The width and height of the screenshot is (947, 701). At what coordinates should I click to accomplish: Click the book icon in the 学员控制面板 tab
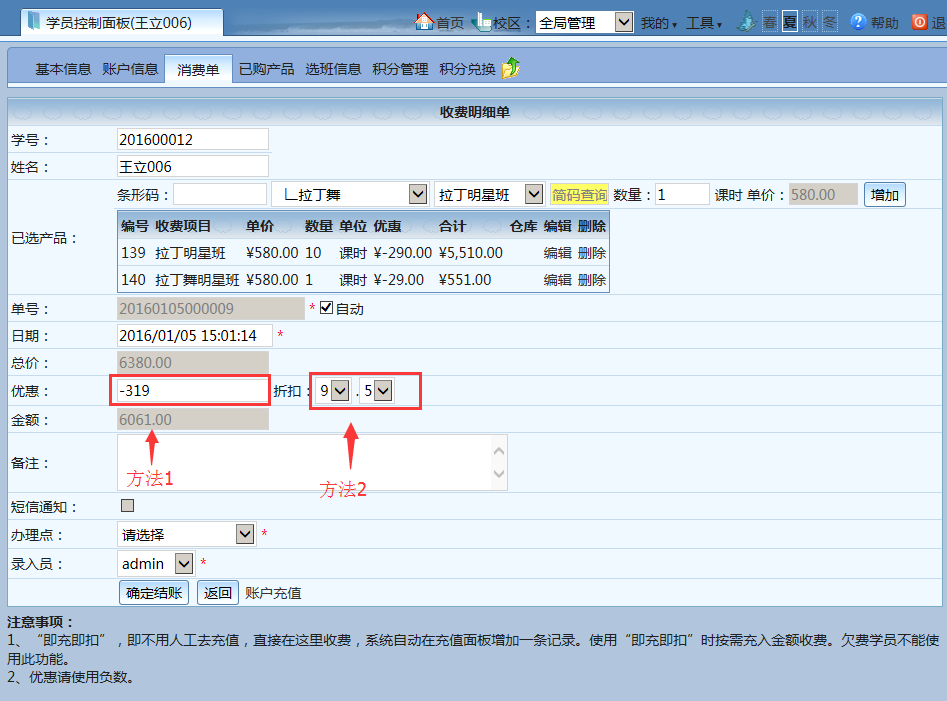pos(34,22)
